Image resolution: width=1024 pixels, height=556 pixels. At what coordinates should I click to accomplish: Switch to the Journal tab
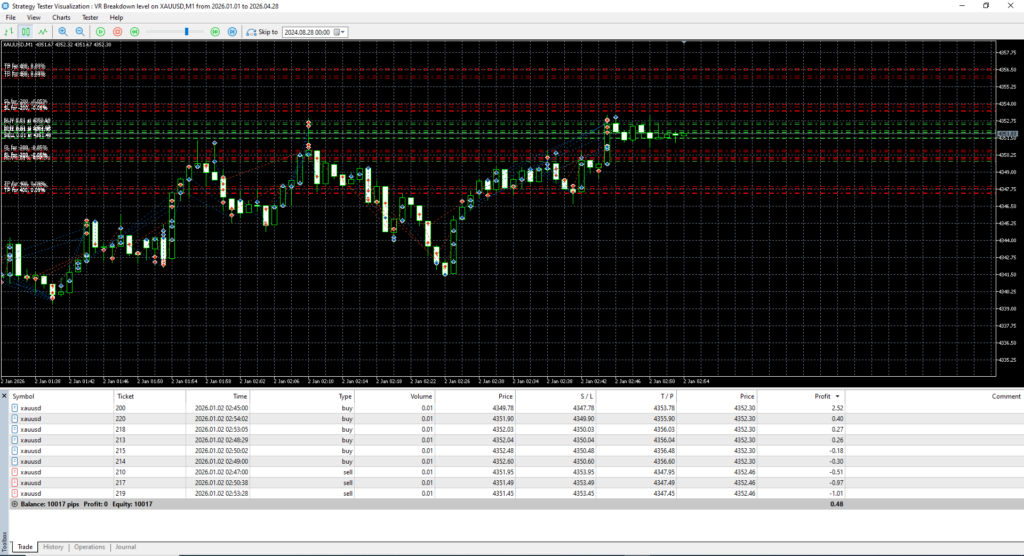coord(125,547)
